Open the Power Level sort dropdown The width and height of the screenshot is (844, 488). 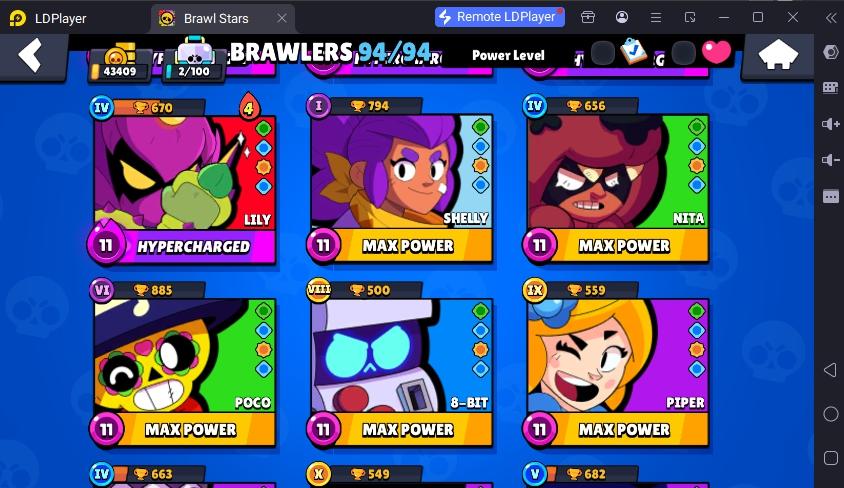pos(508,55)
